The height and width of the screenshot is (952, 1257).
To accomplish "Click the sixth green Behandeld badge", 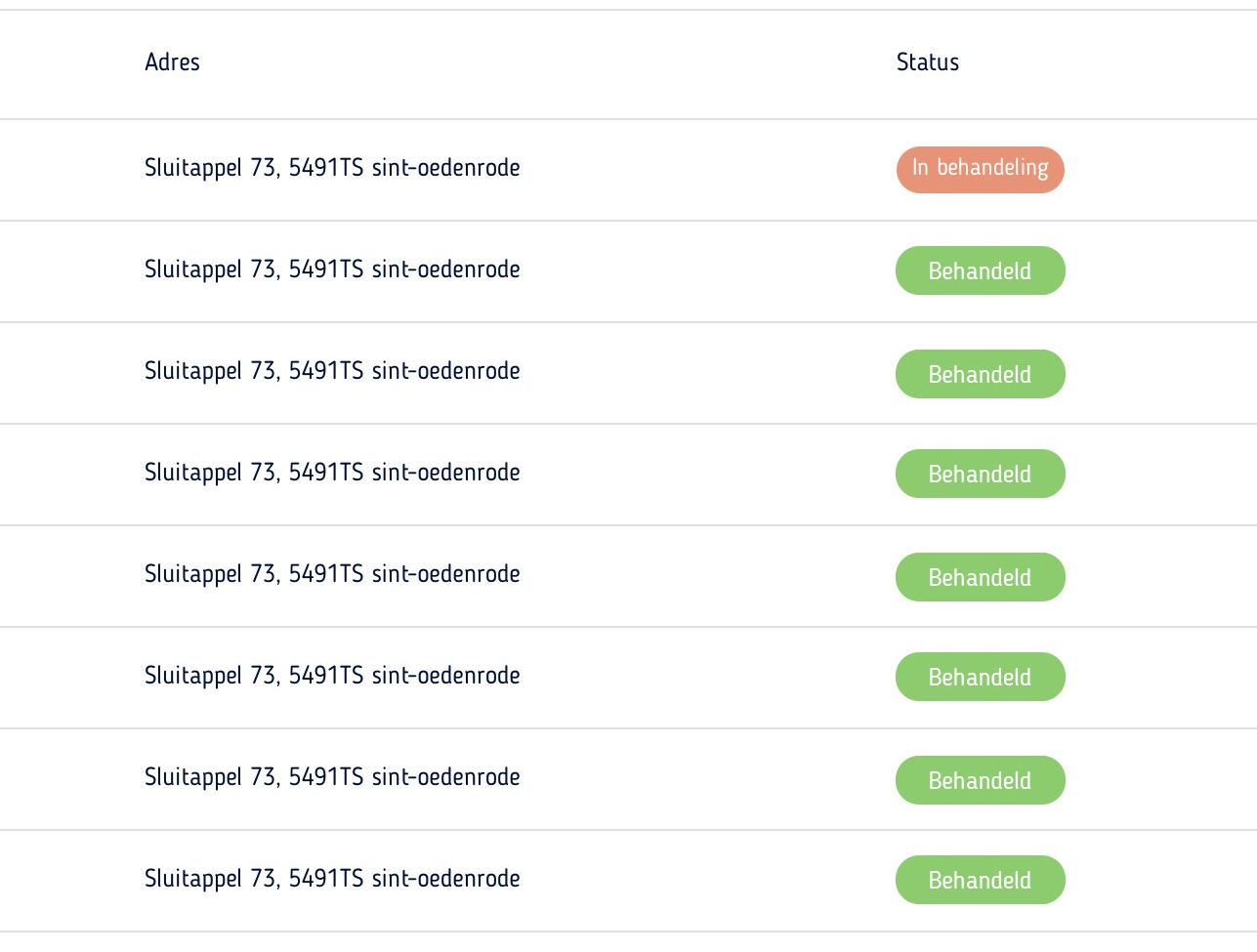I will click(x=980, y=780).
